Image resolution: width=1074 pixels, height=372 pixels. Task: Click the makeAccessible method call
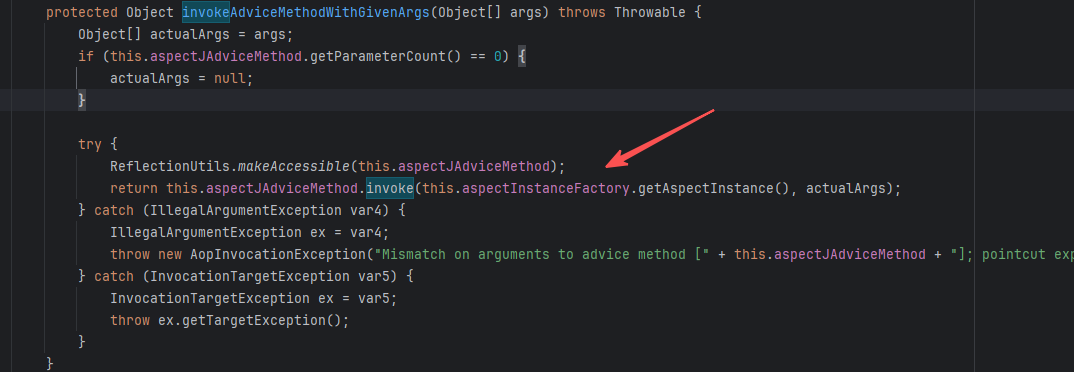[293, 166]
